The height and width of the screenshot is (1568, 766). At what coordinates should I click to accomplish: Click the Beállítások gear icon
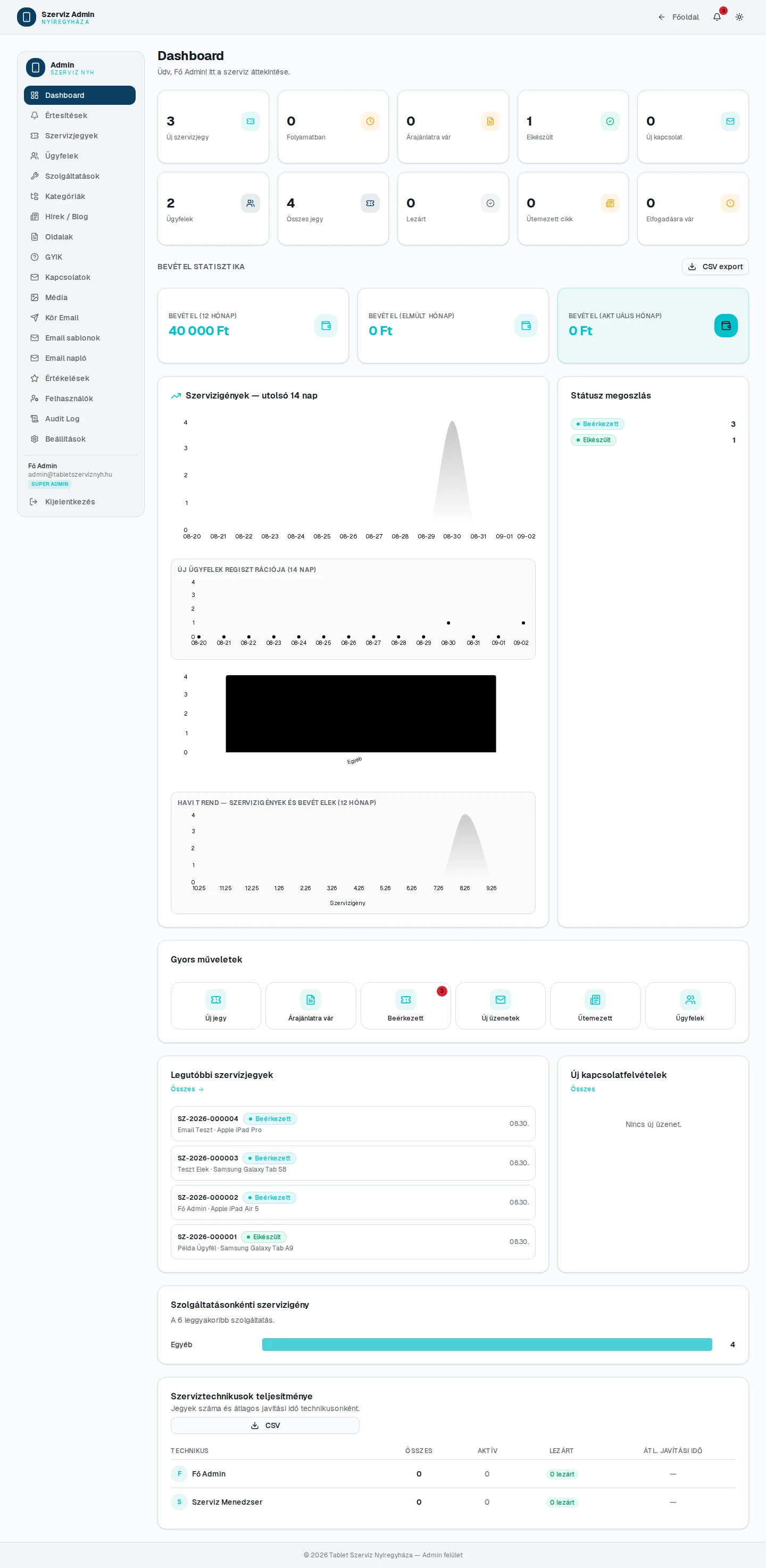coord(35,439)
